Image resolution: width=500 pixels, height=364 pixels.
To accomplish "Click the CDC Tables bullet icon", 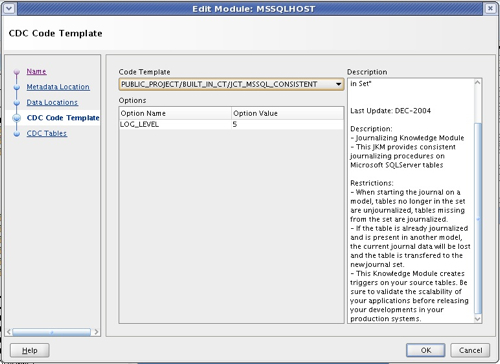I will pyautogui.click(x=17, y=134).
